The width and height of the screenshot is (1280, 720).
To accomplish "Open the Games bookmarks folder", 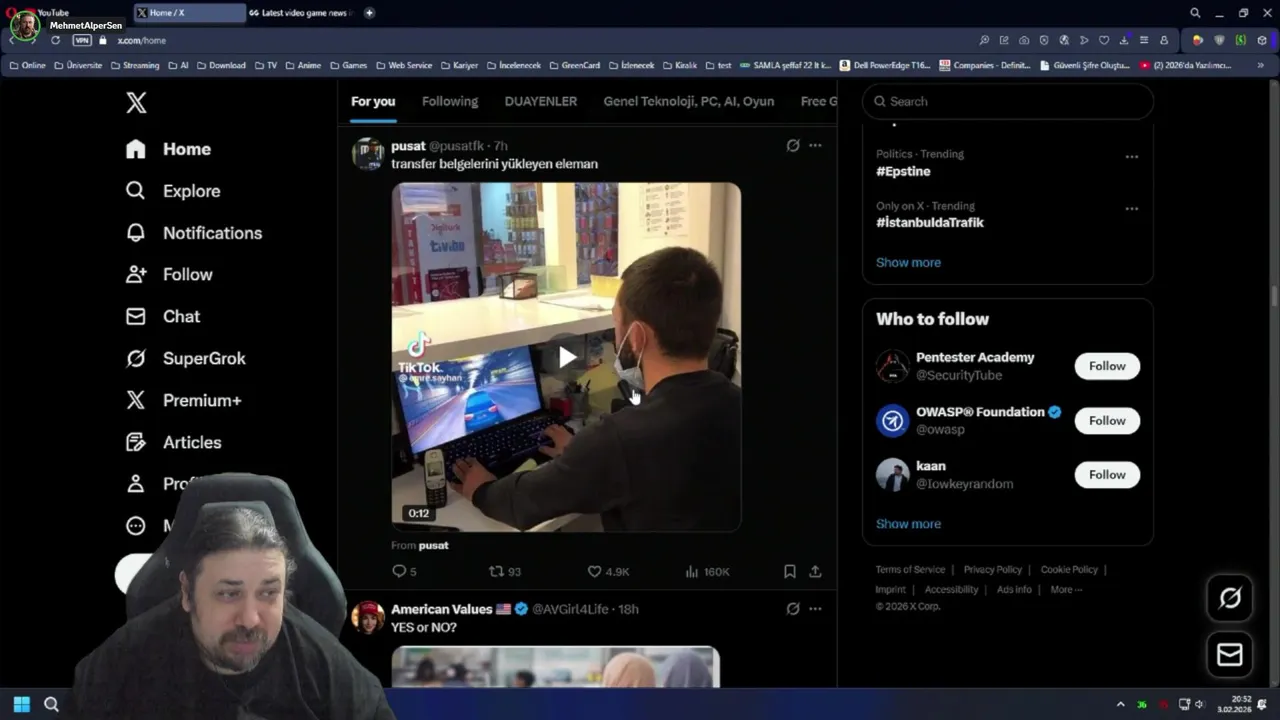I will tap(348, 66).
